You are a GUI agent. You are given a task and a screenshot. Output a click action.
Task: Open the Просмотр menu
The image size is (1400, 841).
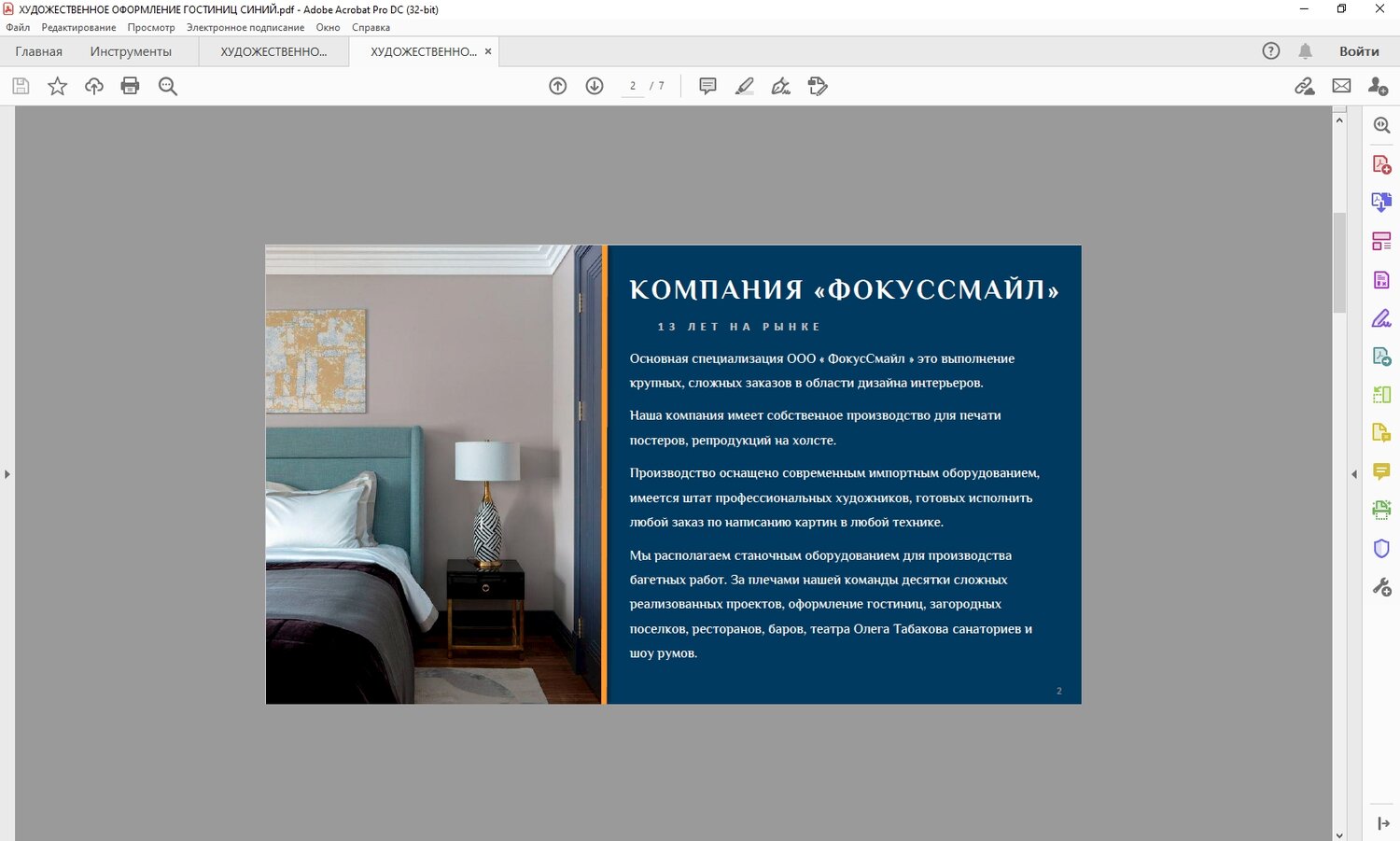pos(151,27)
